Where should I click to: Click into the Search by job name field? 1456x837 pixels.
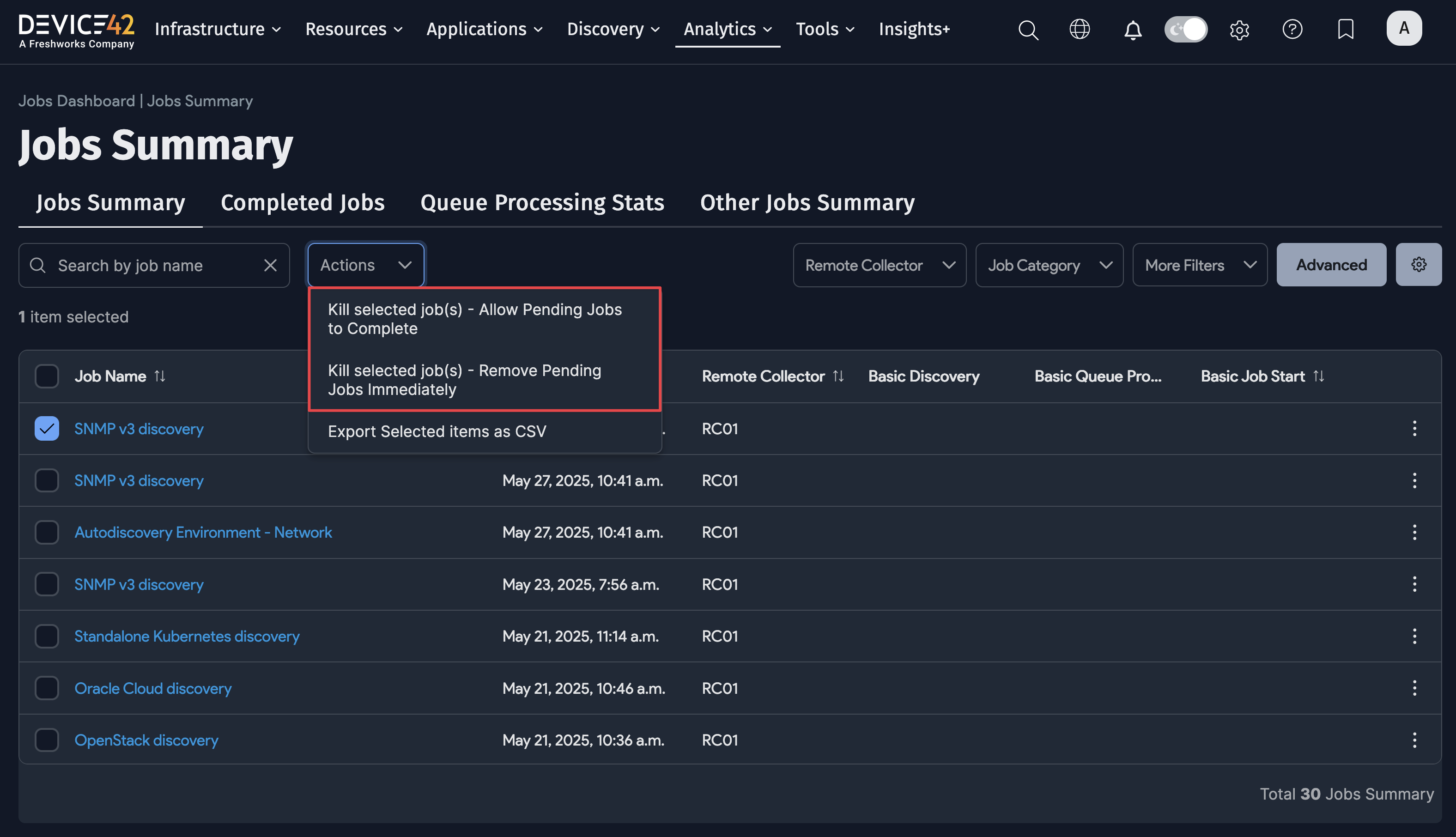click(153, 265)
